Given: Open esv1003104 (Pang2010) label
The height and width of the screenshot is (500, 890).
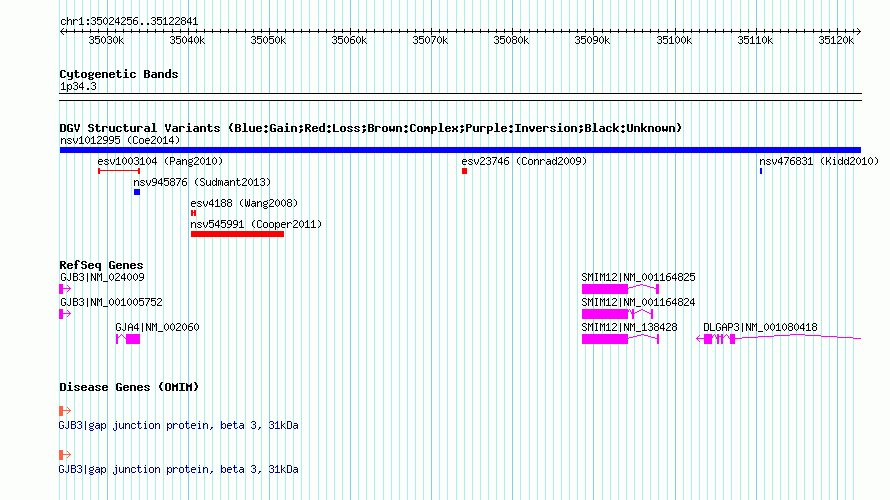Looking at the screenshot, I should point(160,161).
